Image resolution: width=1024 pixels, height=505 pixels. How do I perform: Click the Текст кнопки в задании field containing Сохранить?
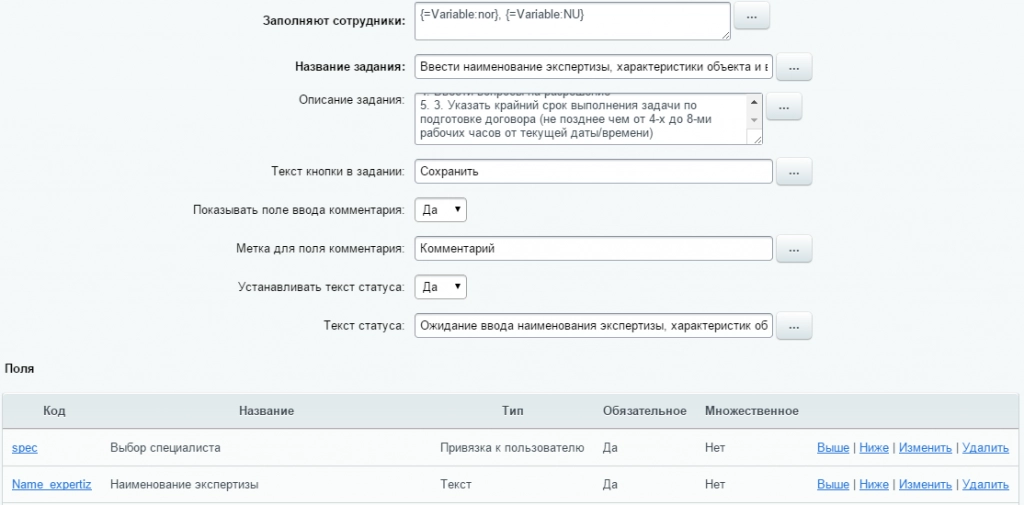click(x=592, y=171)
